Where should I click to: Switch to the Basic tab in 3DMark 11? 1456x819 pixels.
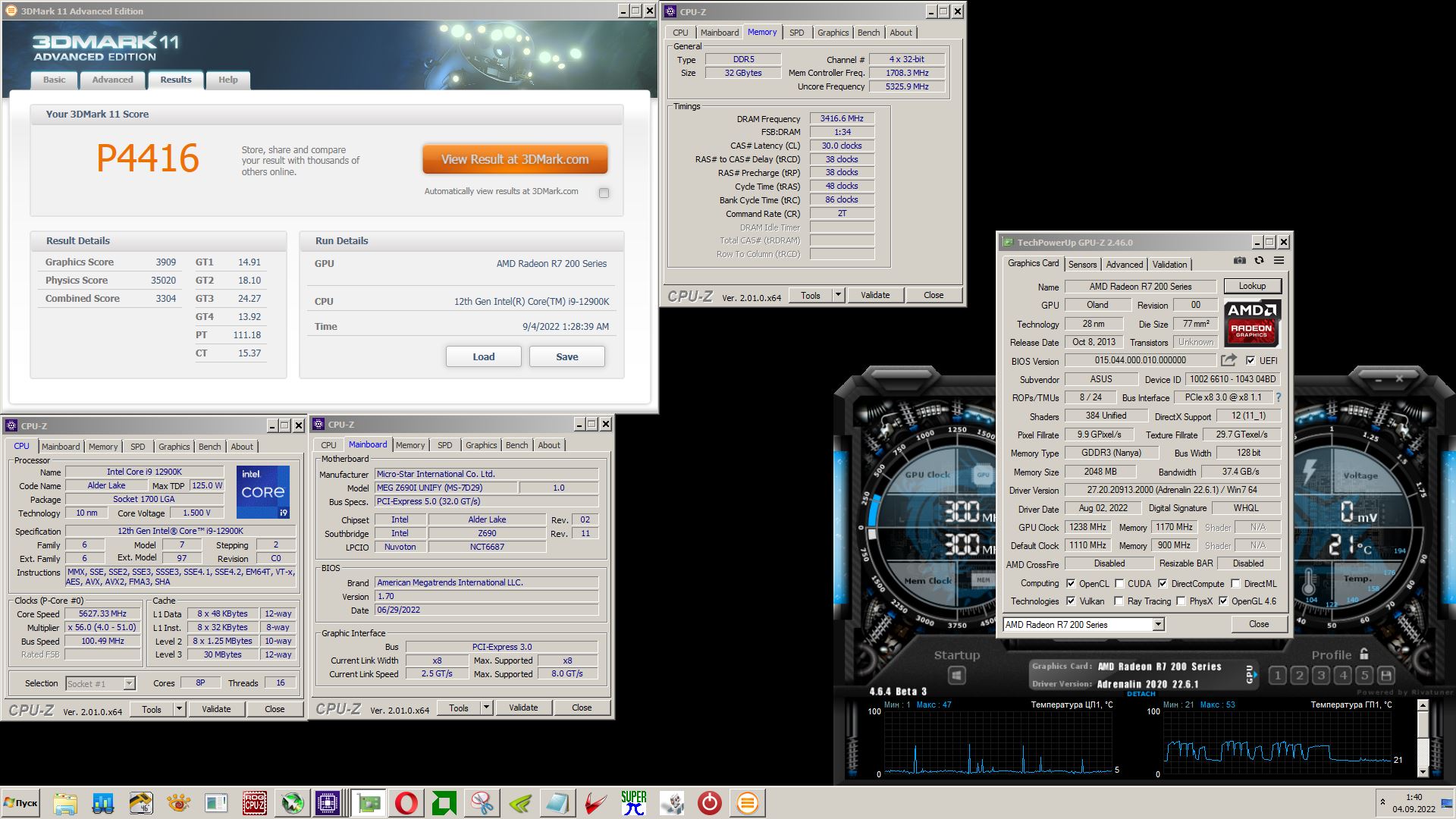[54, 80]
